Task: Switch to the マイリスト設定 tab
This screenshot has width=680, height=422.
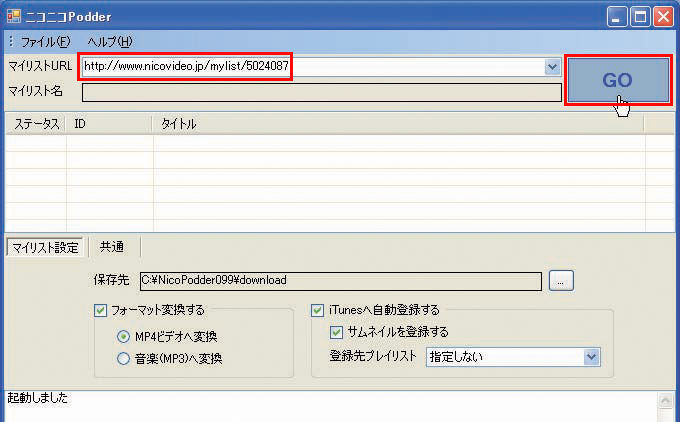Action: pyautogui.click(x=45, y=248)
